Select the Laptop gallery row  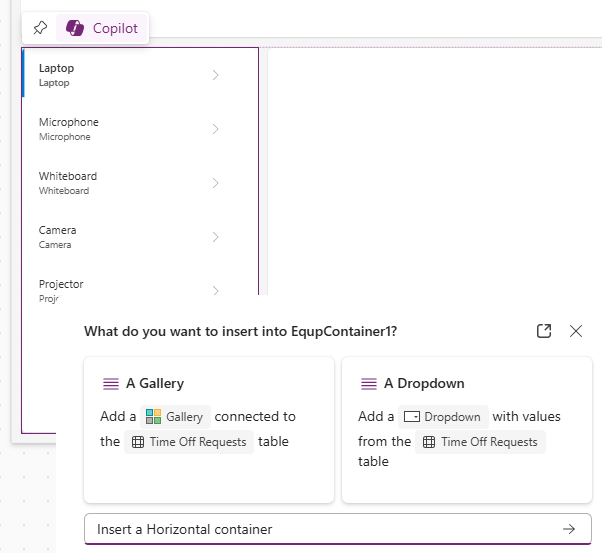pyautogui.click(x=140, y=75)
